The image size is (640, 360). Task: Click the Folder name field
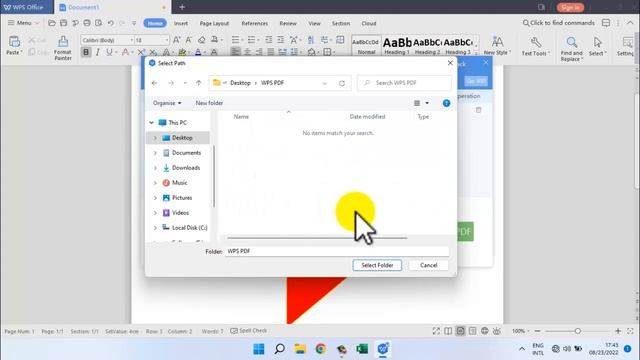[x=337, y=251]
